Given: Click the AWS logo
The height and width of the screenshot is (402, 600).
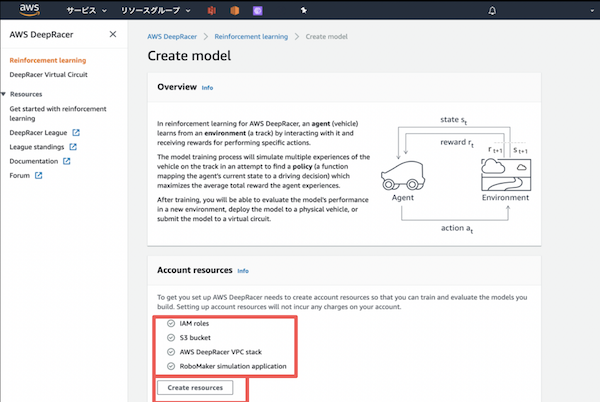Looking at the screenshot, I should pos(29,10).
